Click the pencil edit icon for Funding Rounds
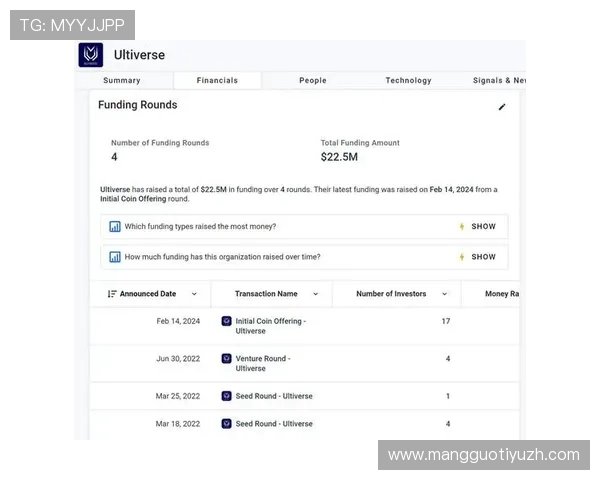 pos(502,107)
